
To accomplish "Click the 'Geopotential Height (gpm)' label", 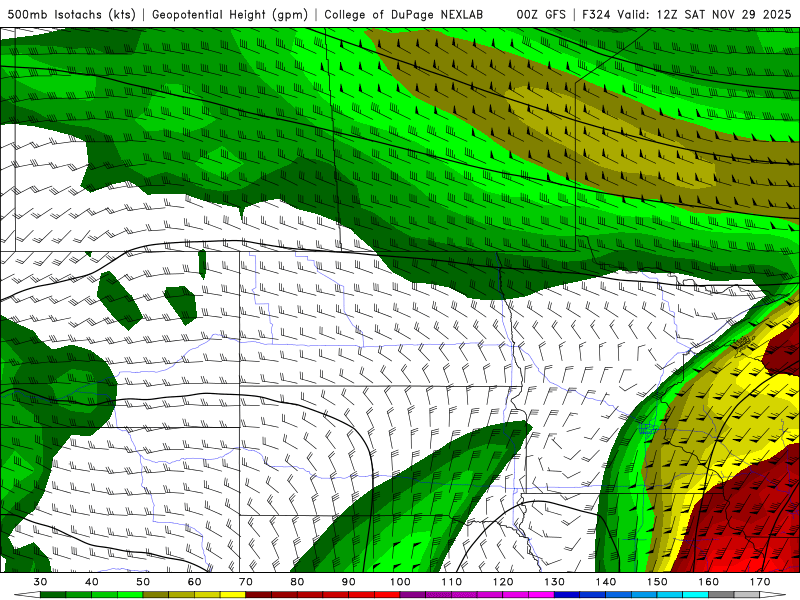I will [230, 14].
